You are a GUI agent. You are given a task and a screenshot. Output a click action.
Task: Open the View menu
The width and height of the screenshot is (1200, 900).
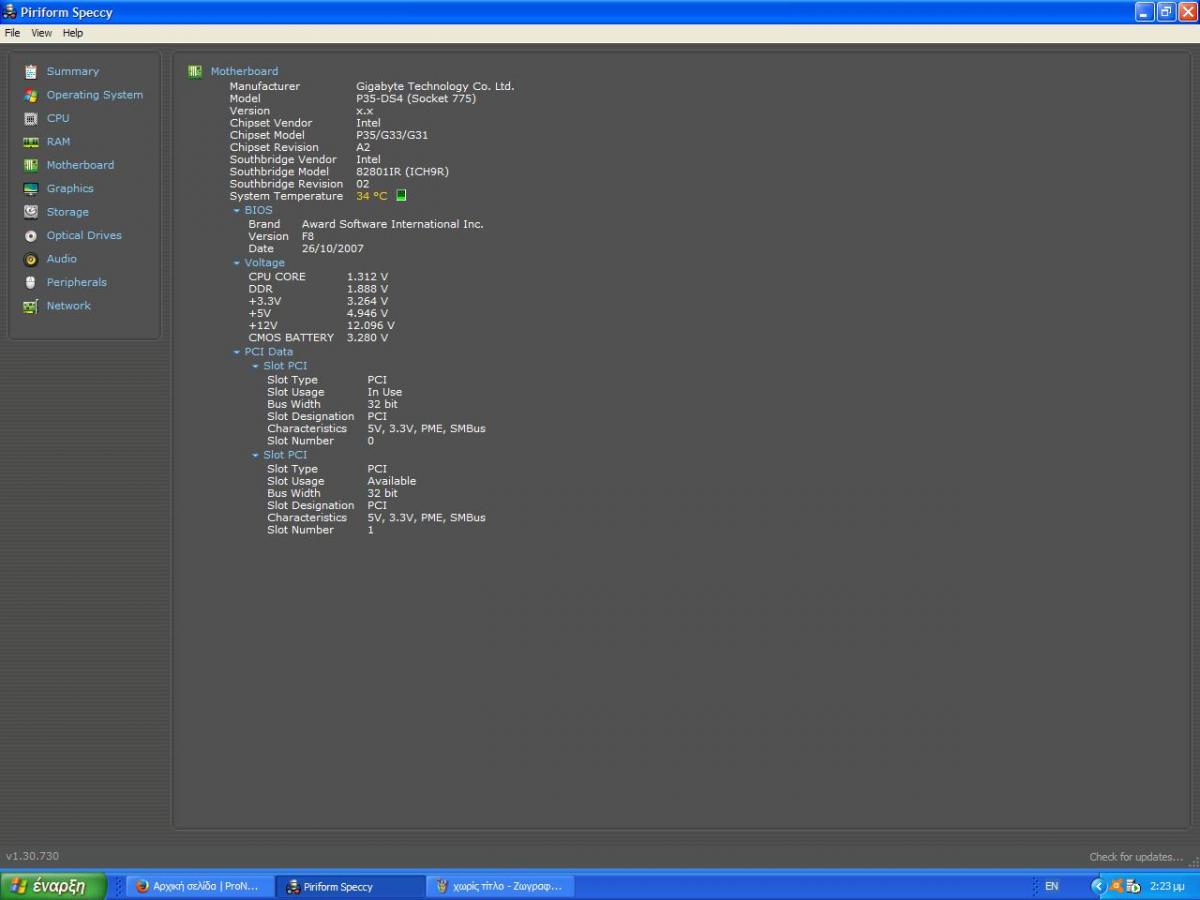(x=42, y=33)
